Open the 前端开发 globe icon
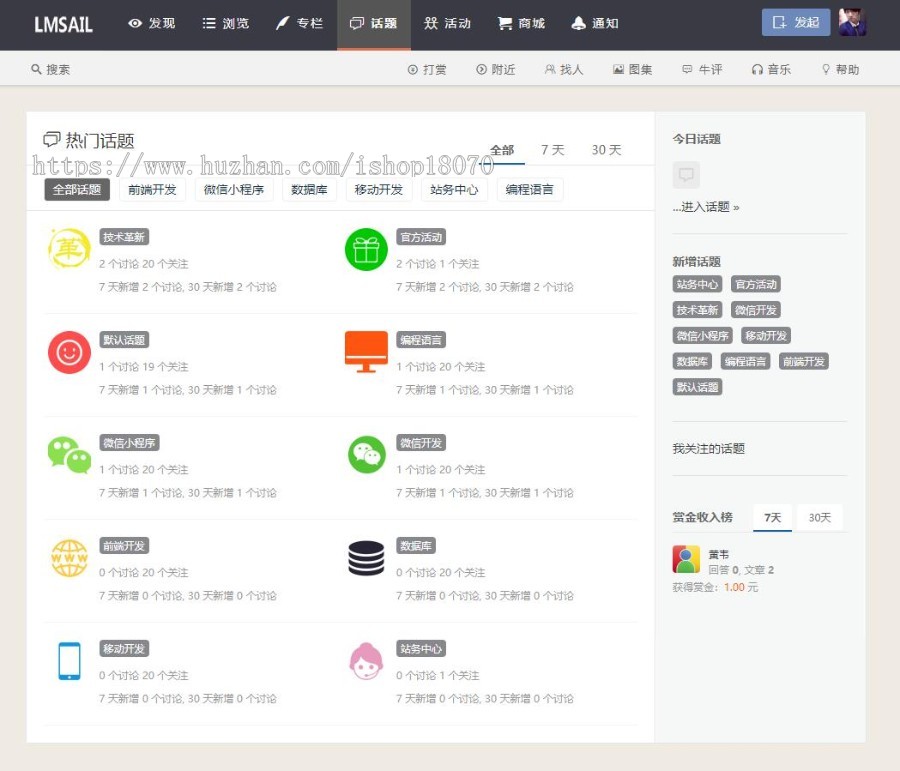Image resolution: width=900 pixels, height=771 pixels. (x=69, y=558)
